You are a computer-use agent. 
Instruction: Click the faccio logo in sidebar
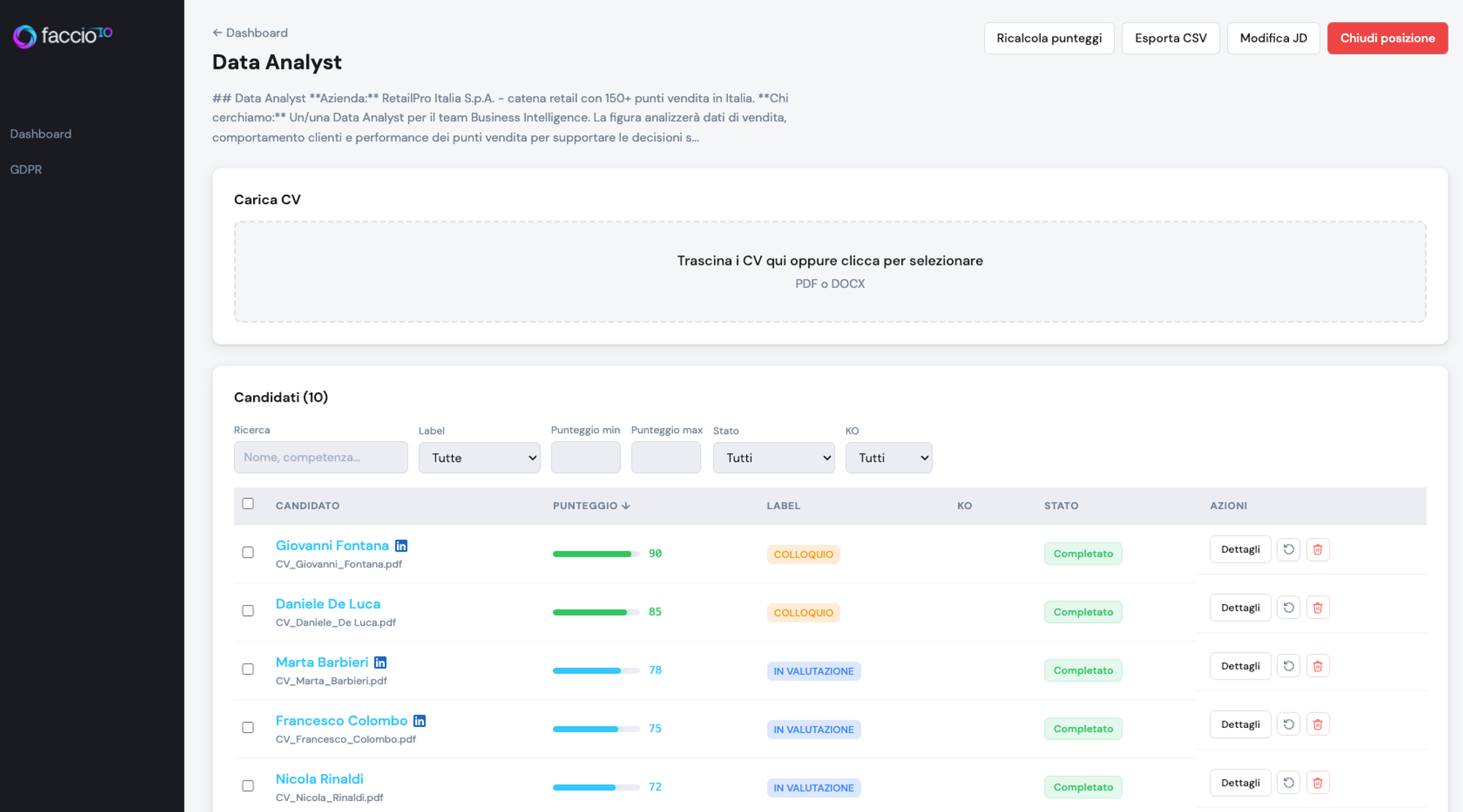pos(63,36)
